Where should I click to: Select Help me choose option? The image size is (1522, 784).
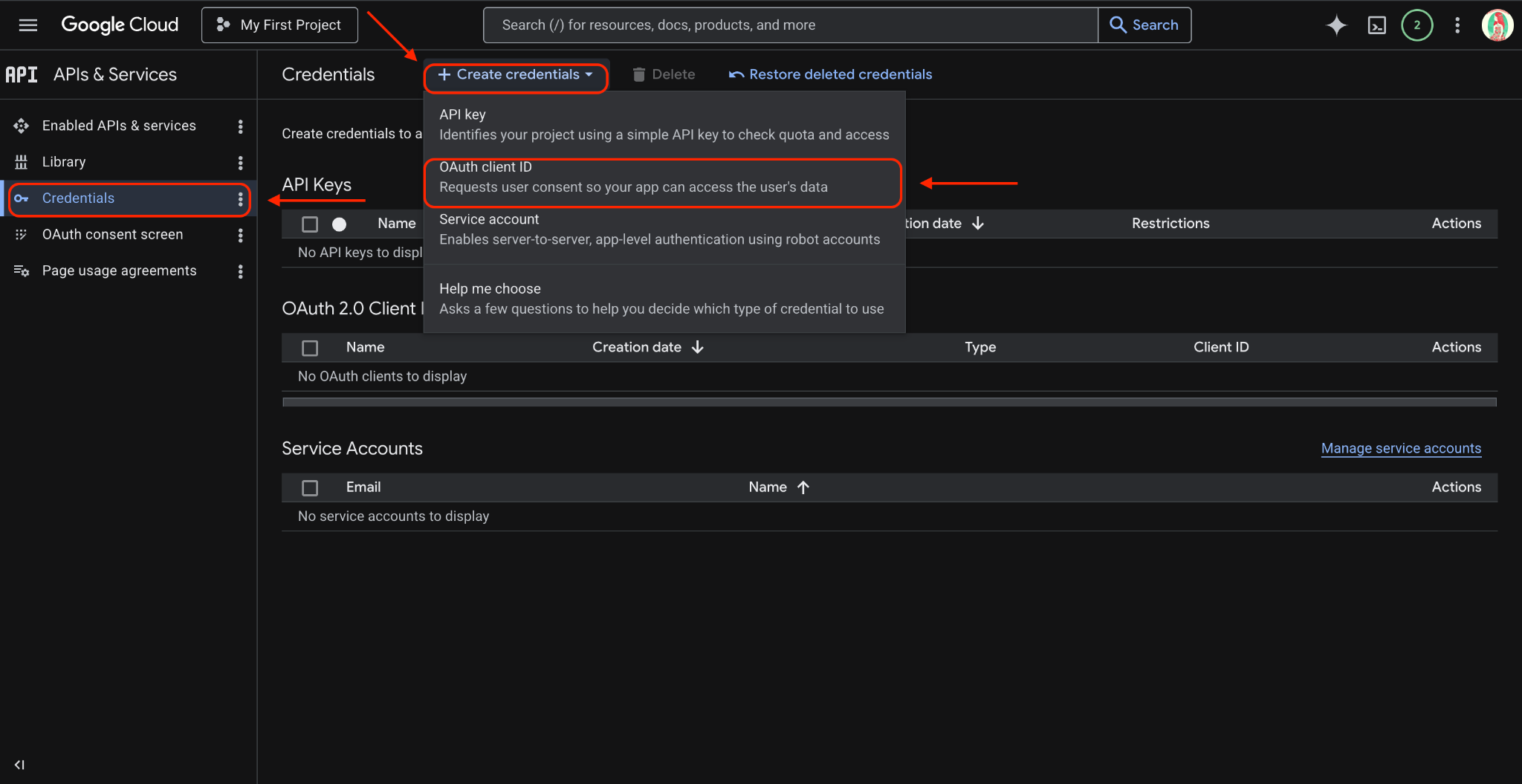[x=664, y=299]
